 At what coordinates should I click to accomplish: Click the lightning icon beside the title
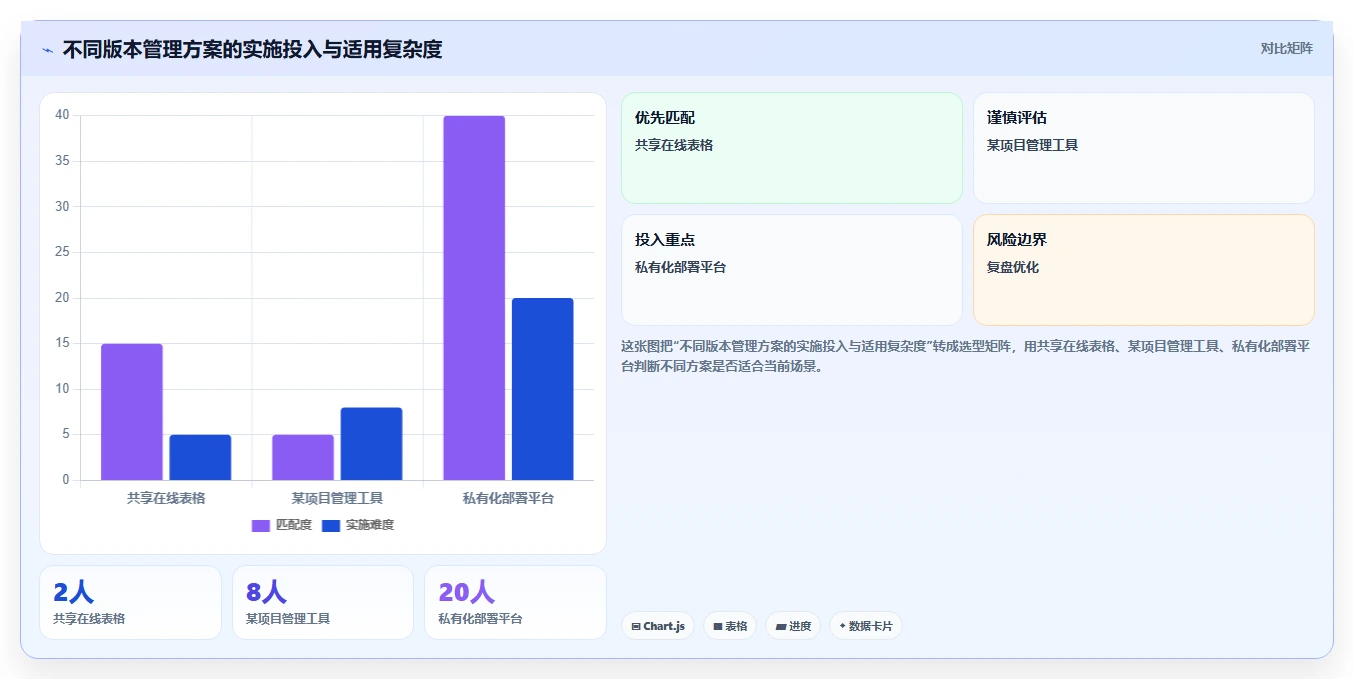click(47, 49)
